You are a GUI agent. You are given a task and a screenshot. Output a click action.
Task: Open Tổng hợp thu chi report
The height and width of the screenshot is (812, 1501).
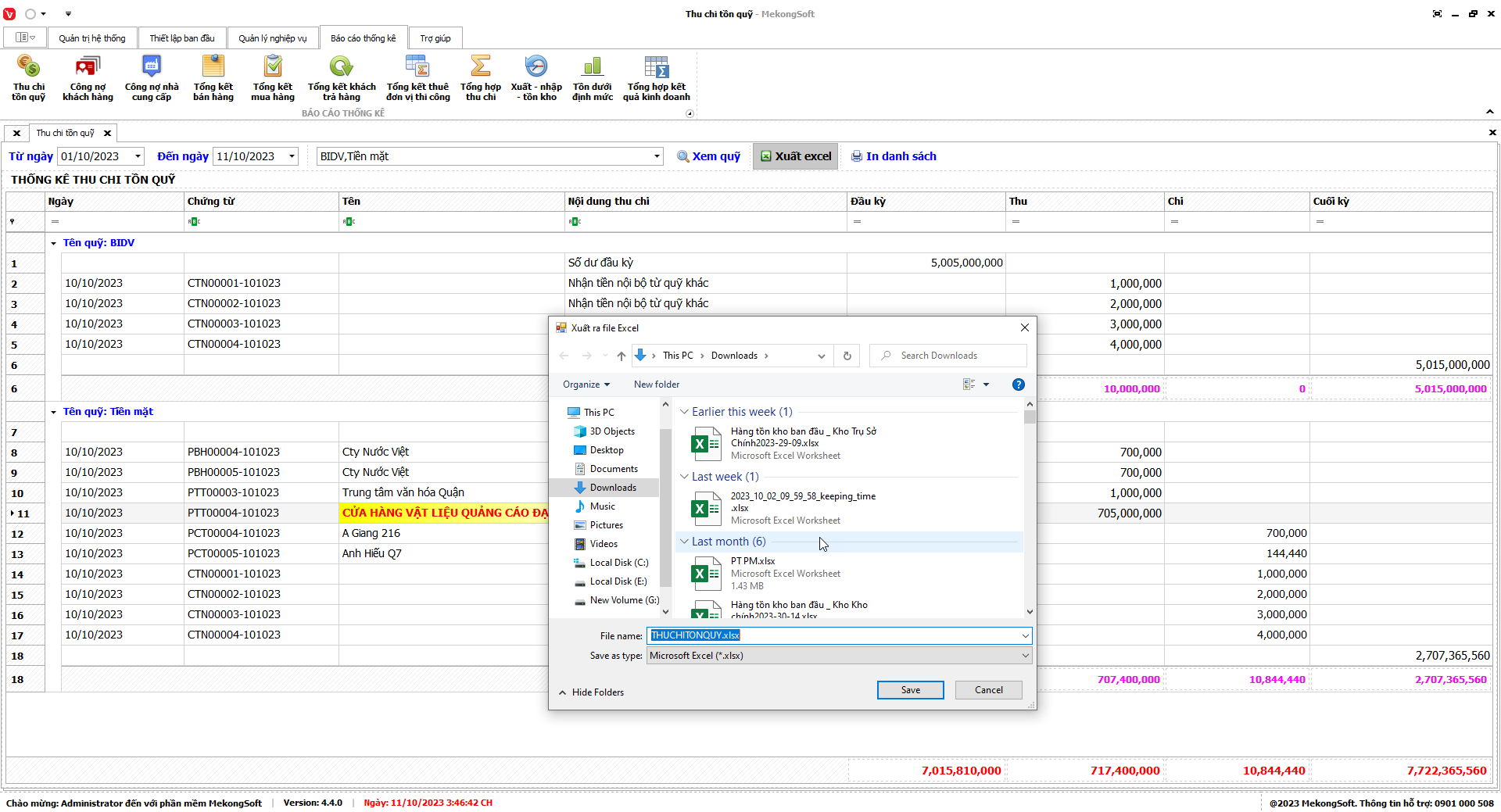coord(480,77)
